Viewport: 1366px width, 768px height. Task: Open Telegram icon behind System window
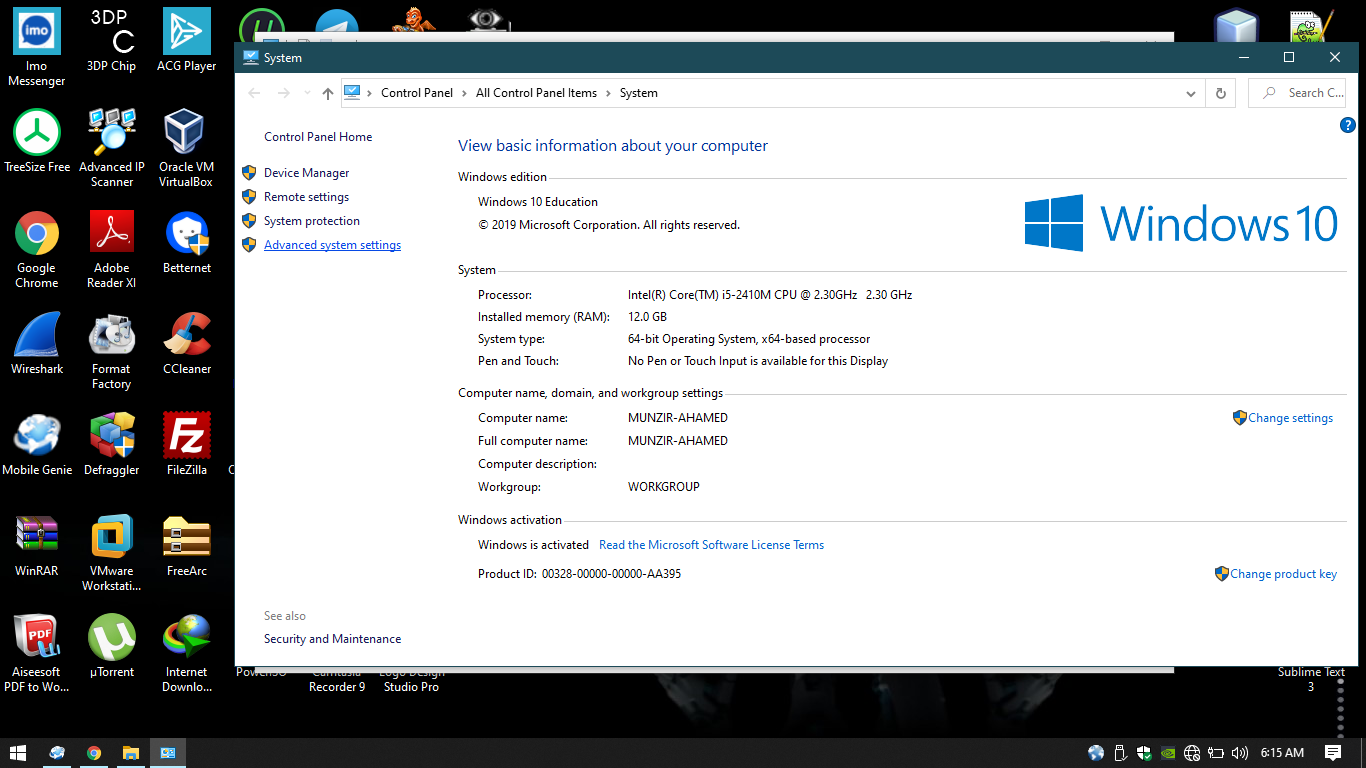(337, 27)
